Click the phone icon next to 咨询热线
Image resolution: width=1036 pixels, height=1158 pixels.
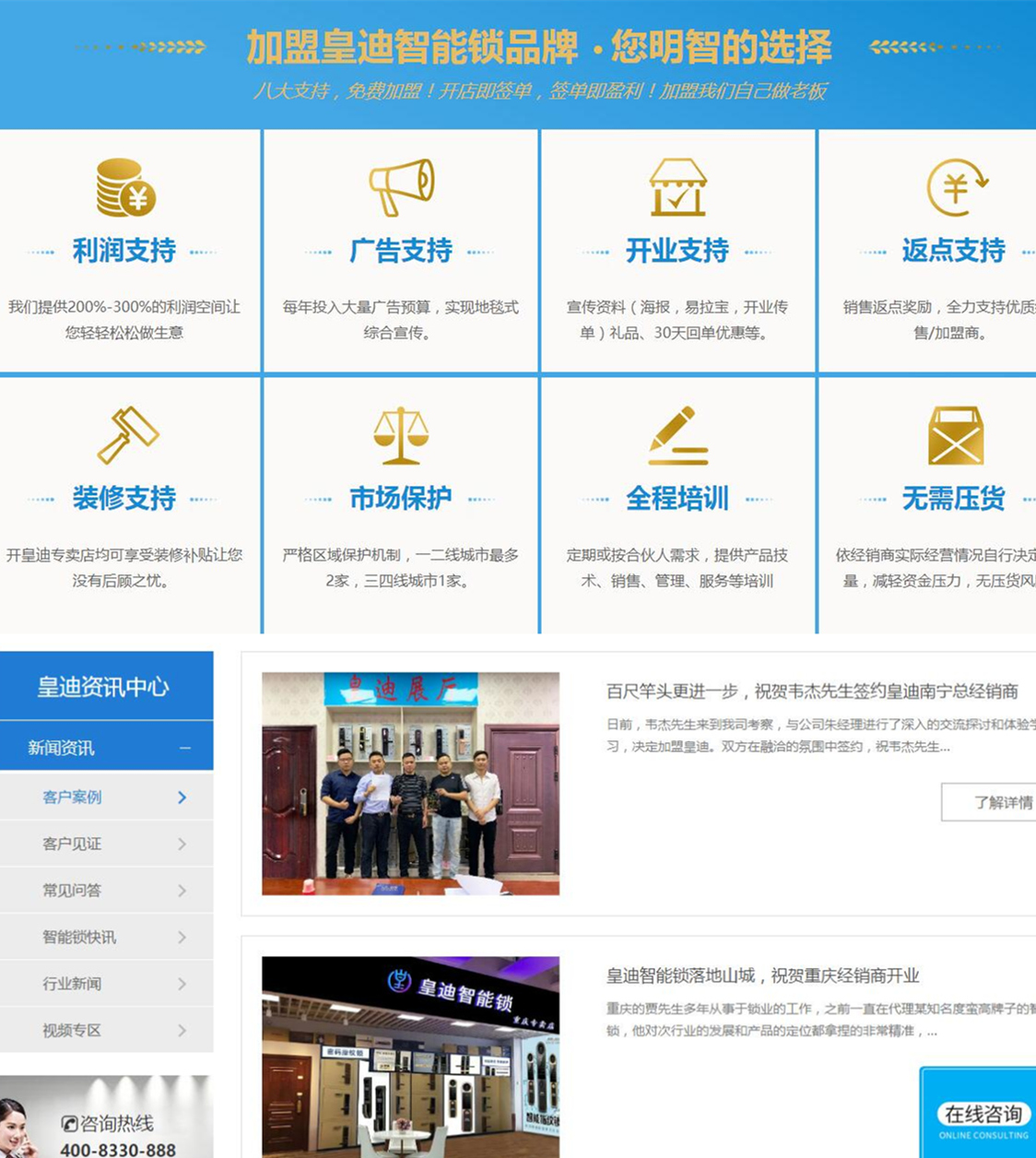click(x=68, y=1125)
